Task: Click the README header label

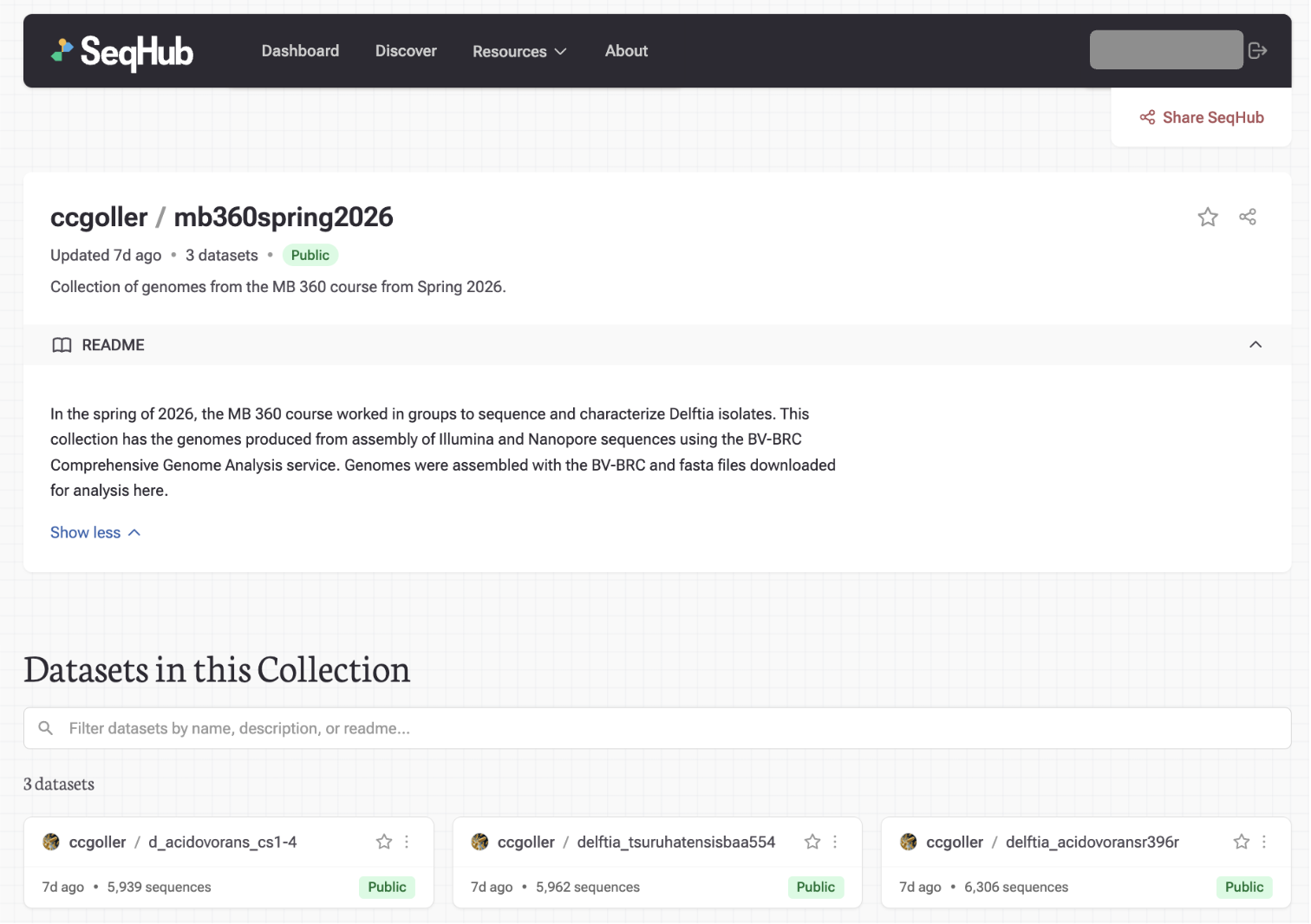Action: [114, 345]
